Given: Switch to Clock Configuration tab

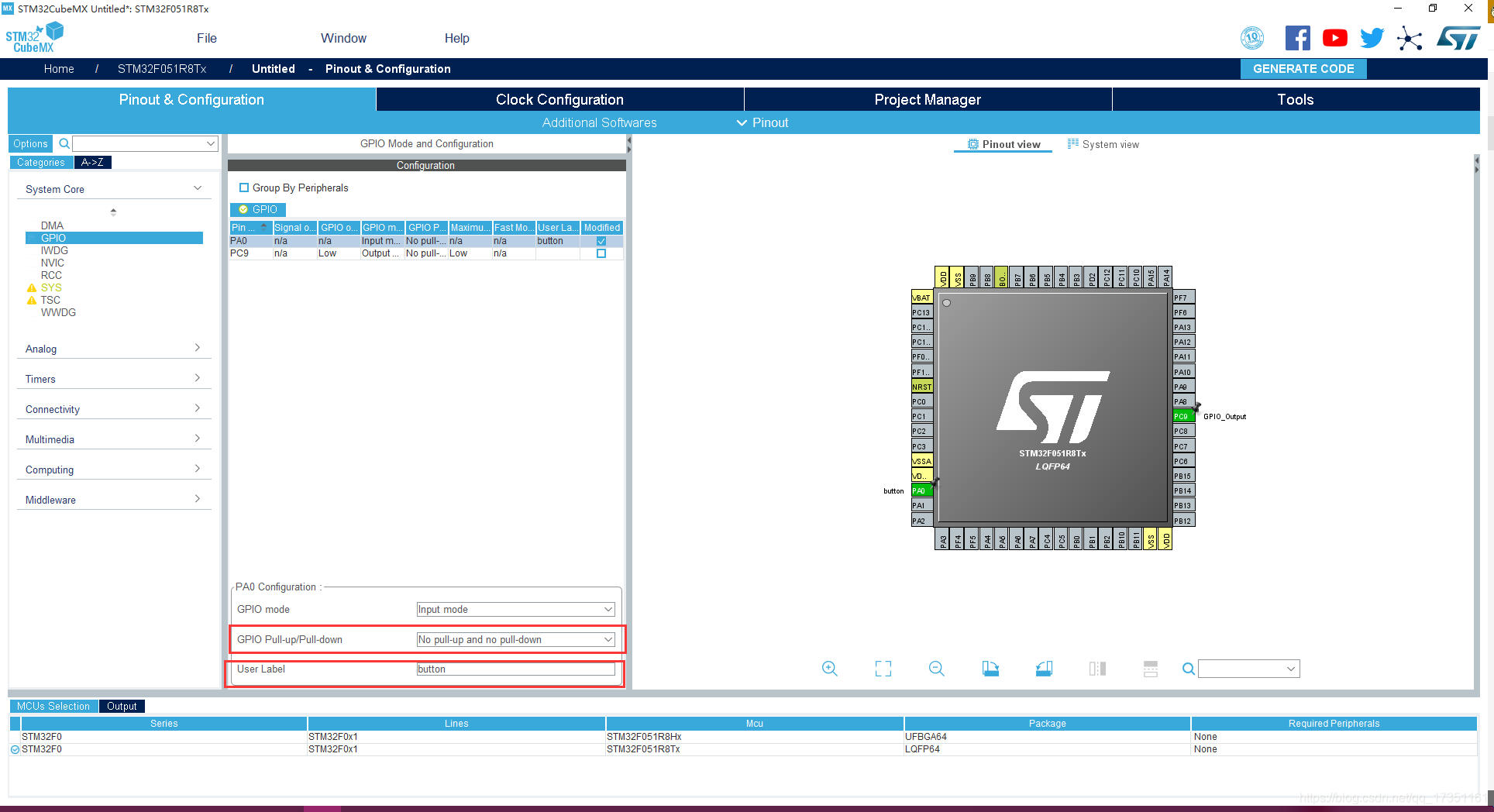Looking at the screenshot, I should click(559, 99).
